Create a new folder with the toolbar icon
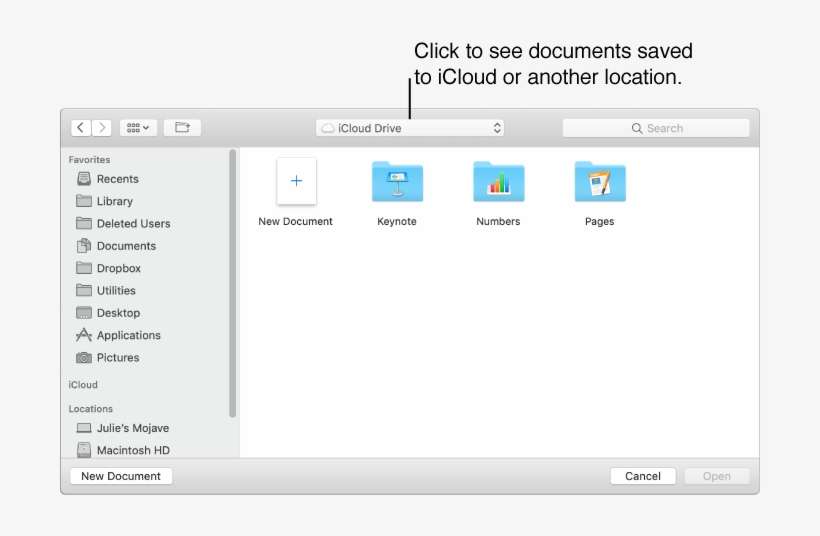Screen dimensions: 820x536 182,128
